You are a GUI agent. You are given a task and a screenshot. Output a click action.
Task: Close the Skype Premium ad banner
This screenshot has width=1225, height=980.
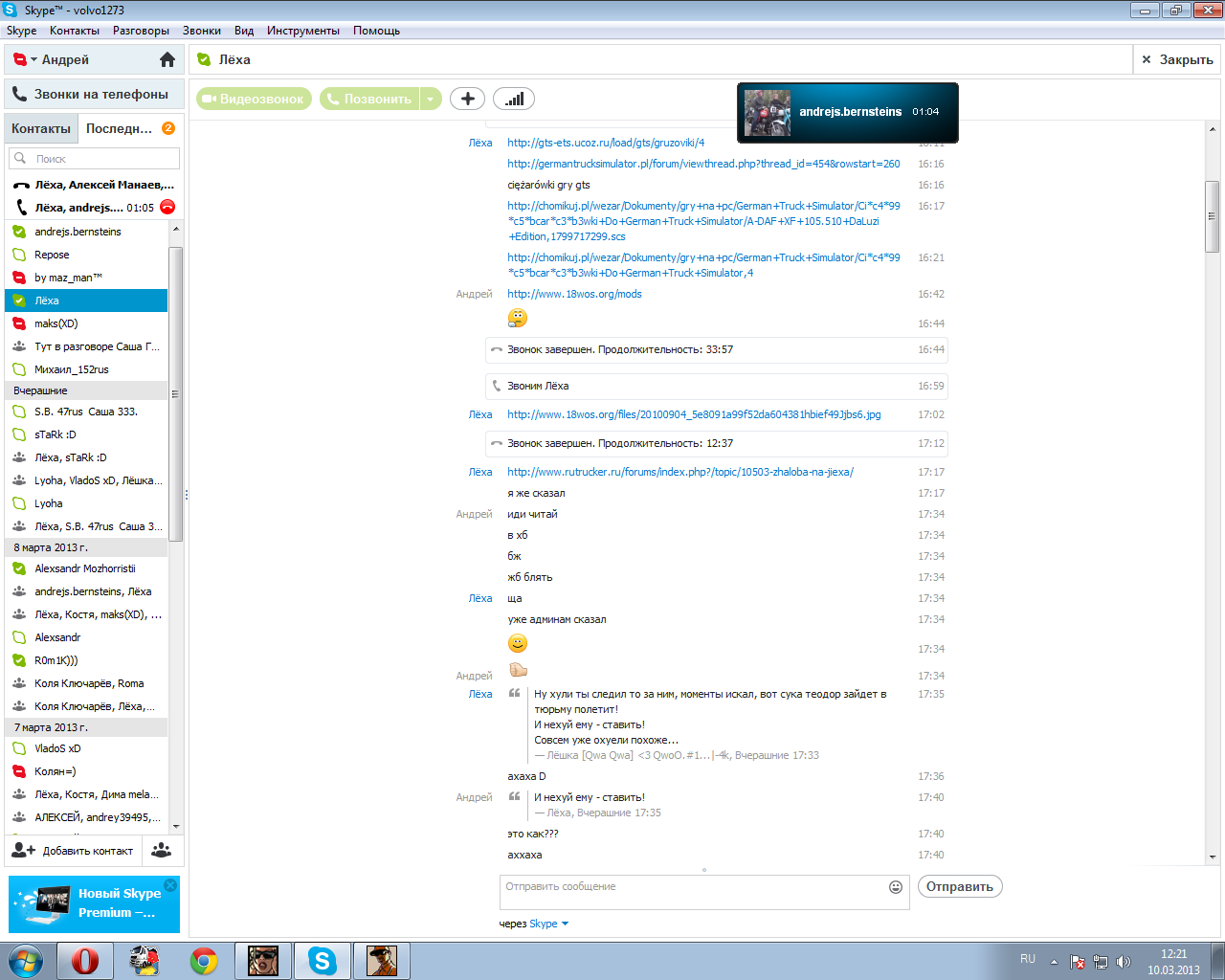click(170, 885)
